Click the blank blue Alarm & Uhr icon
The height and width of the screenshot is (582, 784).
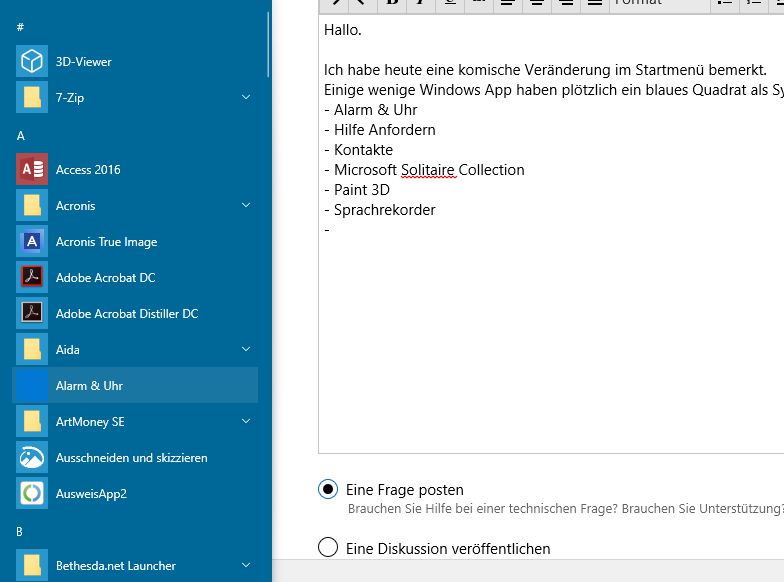(x=32, y=386)
